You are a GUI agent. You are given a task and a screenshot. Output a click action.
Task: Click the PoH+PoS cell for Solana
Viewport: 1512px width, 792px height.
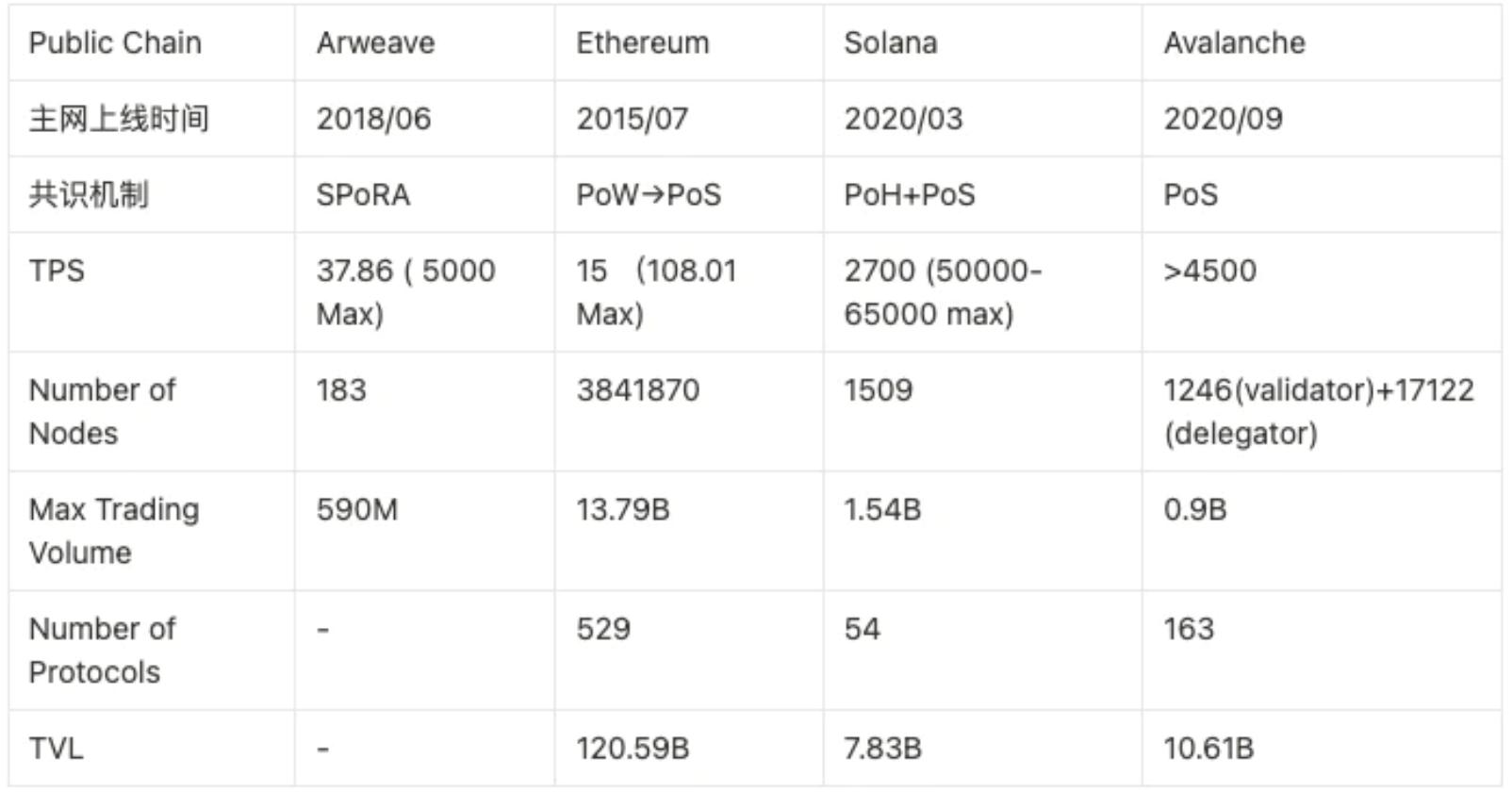pyautogui.click(x=909, y=195)
